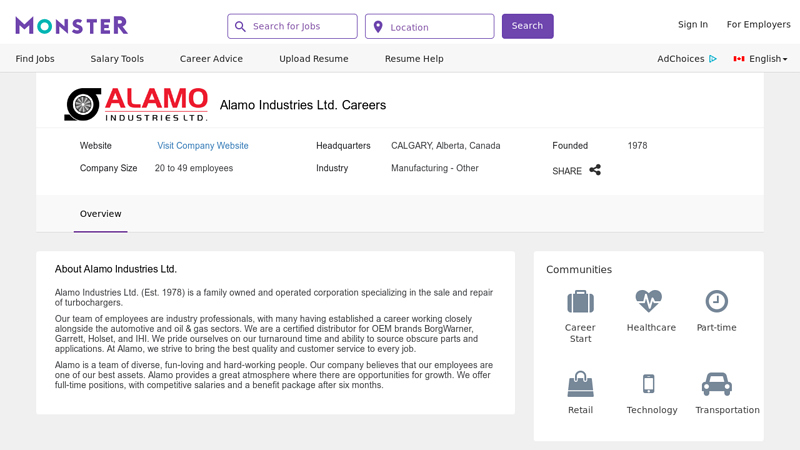The image size is (800, 450).
Task: Open the Career Start briefcase icon
Action: [581, 302]
